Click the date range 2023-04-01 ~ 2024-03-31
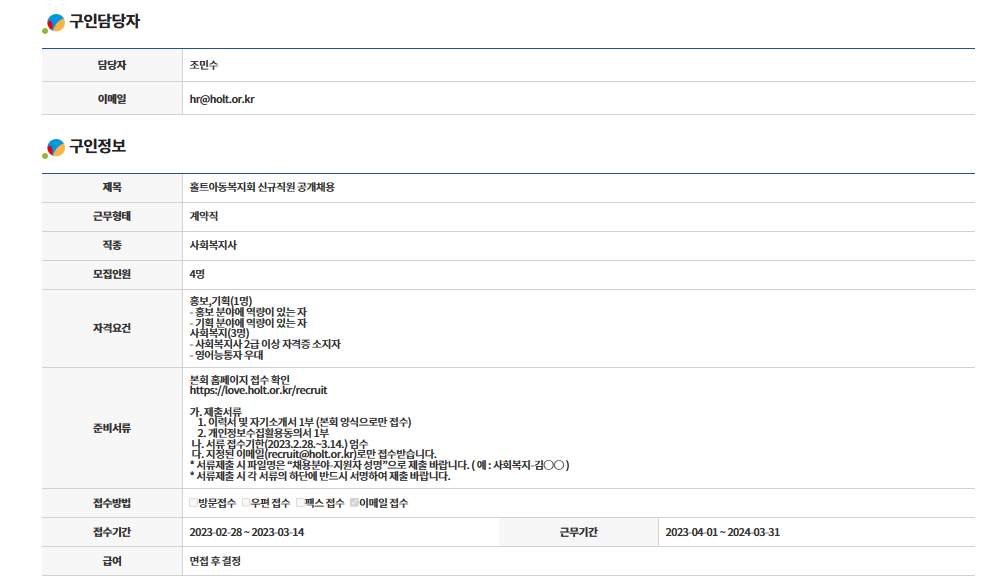1006x578 pixels. pos(722,532)
